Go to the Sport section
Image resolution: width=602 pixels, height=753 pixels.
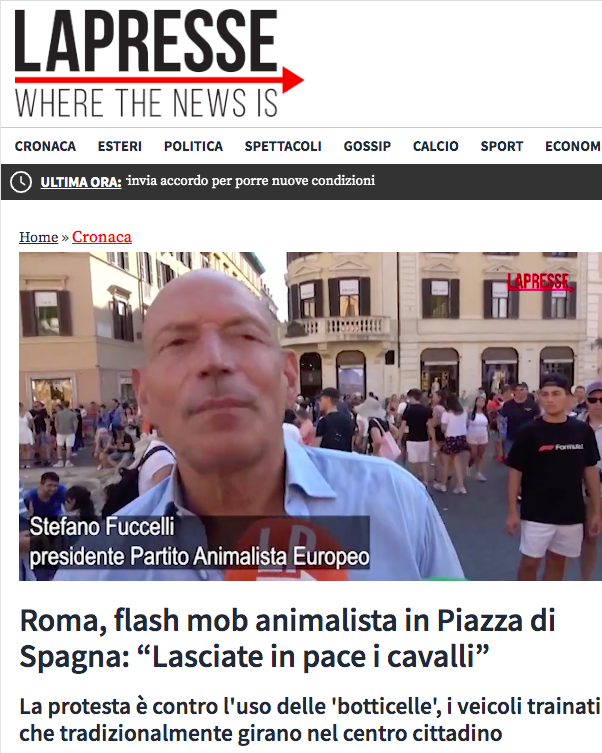coord(502,146)
